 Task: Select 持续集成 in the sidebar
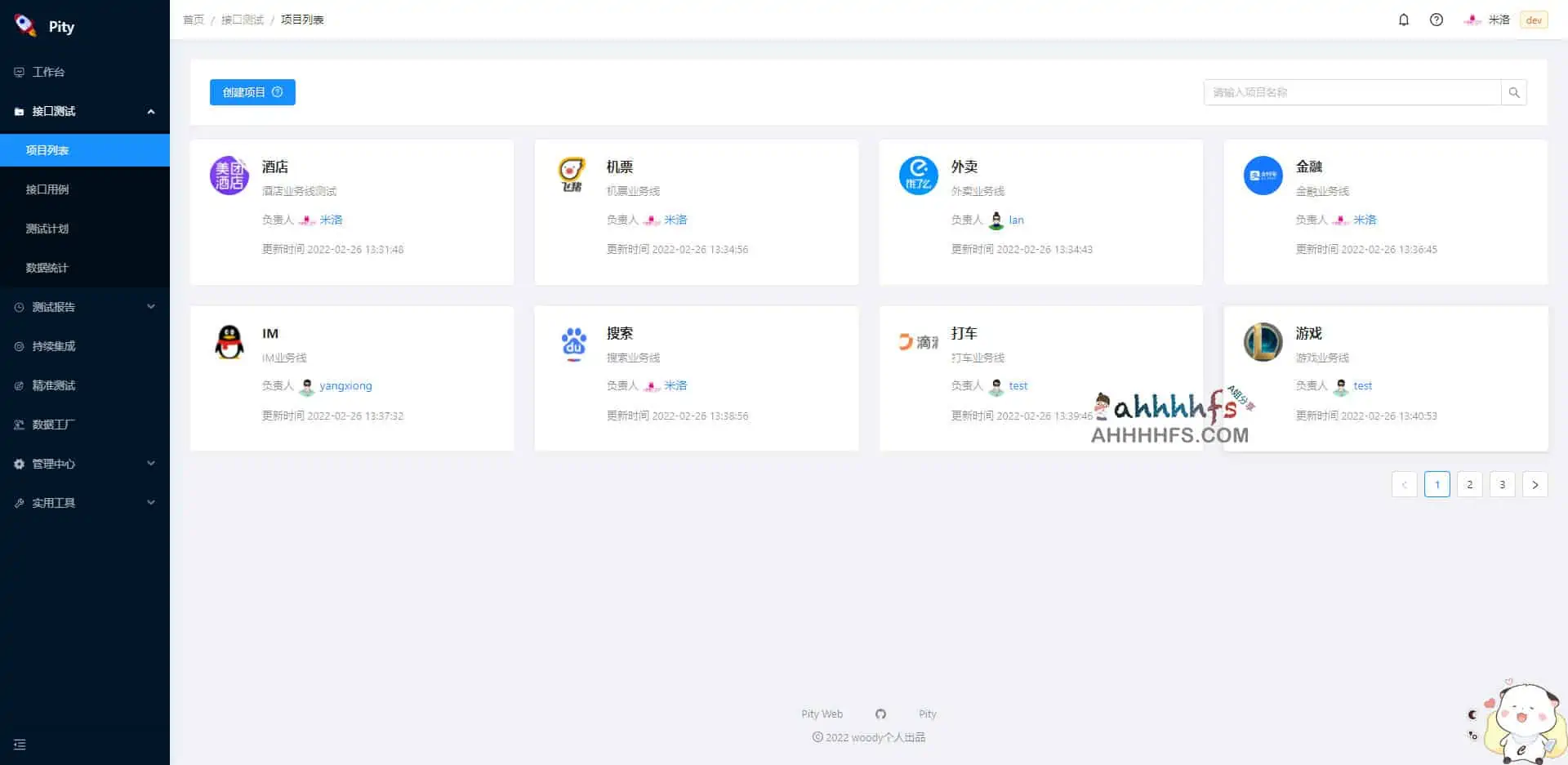[52, 345]
